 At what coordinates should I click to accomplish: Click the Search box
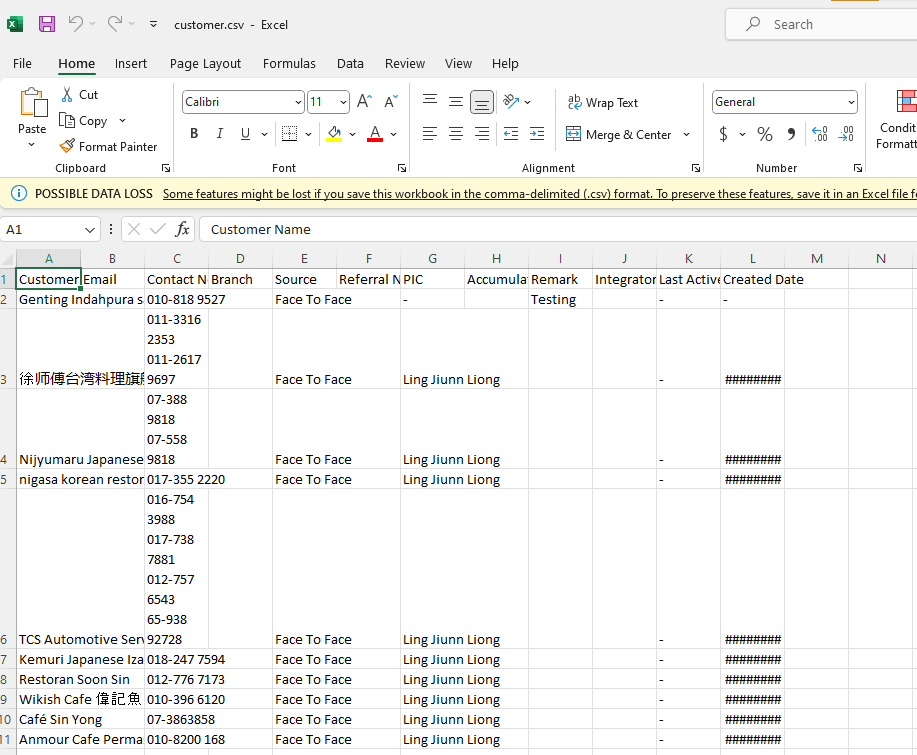pyautogui.click(x=821, y=24)
